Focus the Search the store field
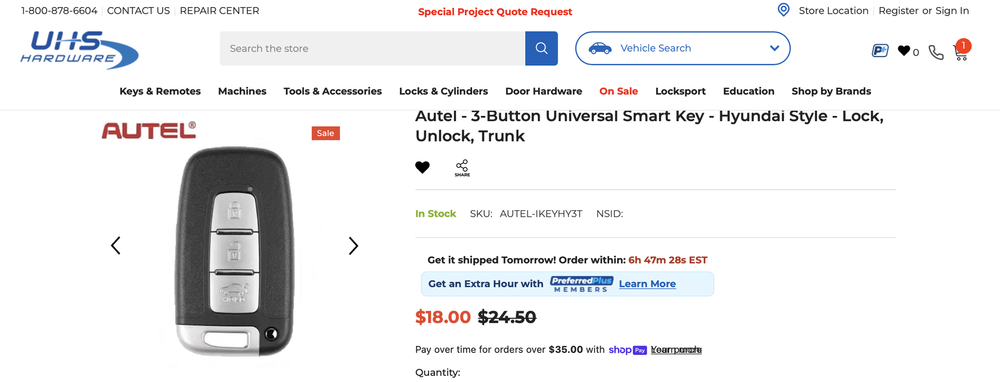Screen dimensions: 1000x382 coord(372,48)
